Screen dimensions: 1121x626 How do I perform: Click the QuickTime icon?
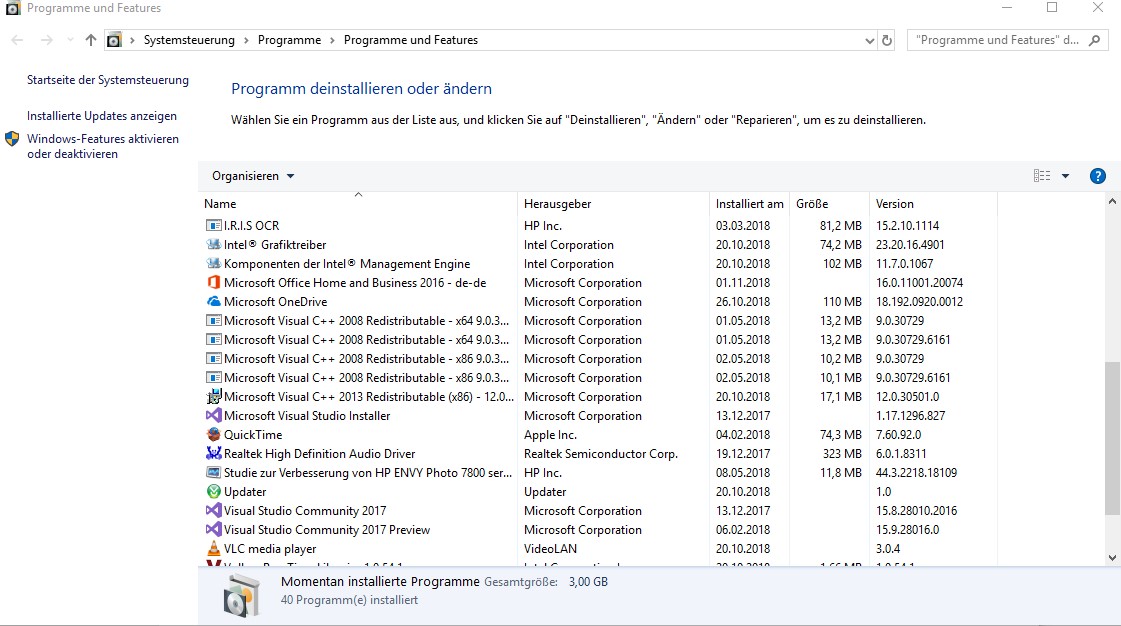[213, 434]
